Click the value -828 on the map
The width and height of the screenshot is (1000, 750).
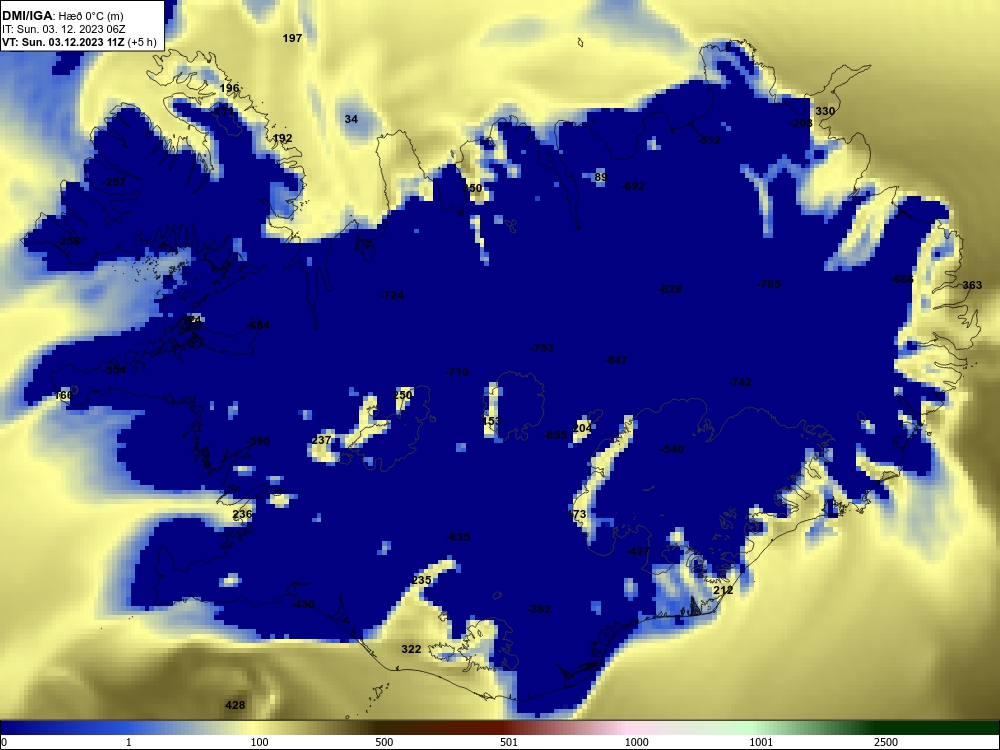coord(670,290)
